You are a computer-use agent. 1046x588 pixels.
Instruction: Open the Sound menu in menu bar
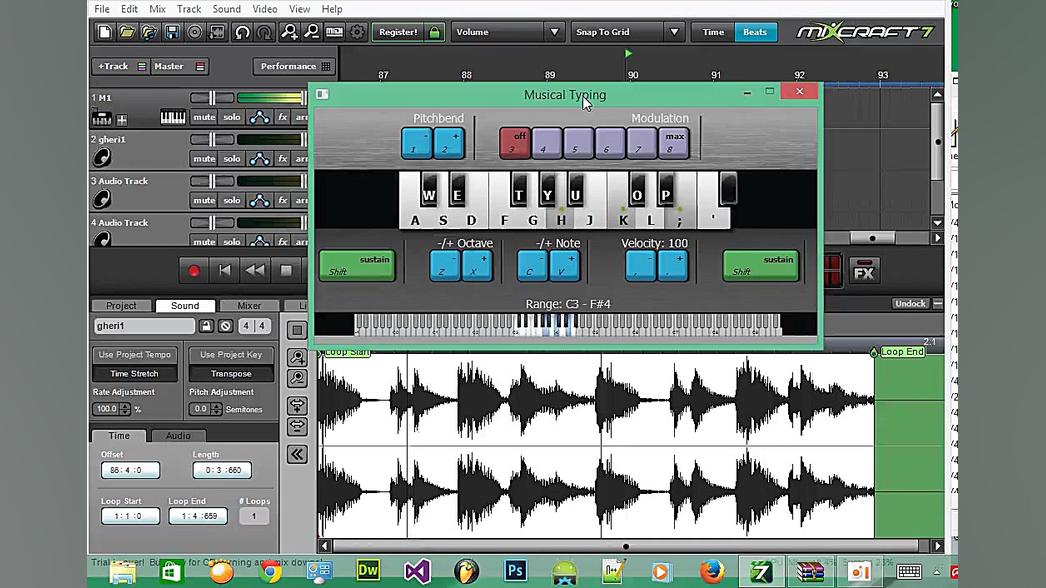(226, 9)
